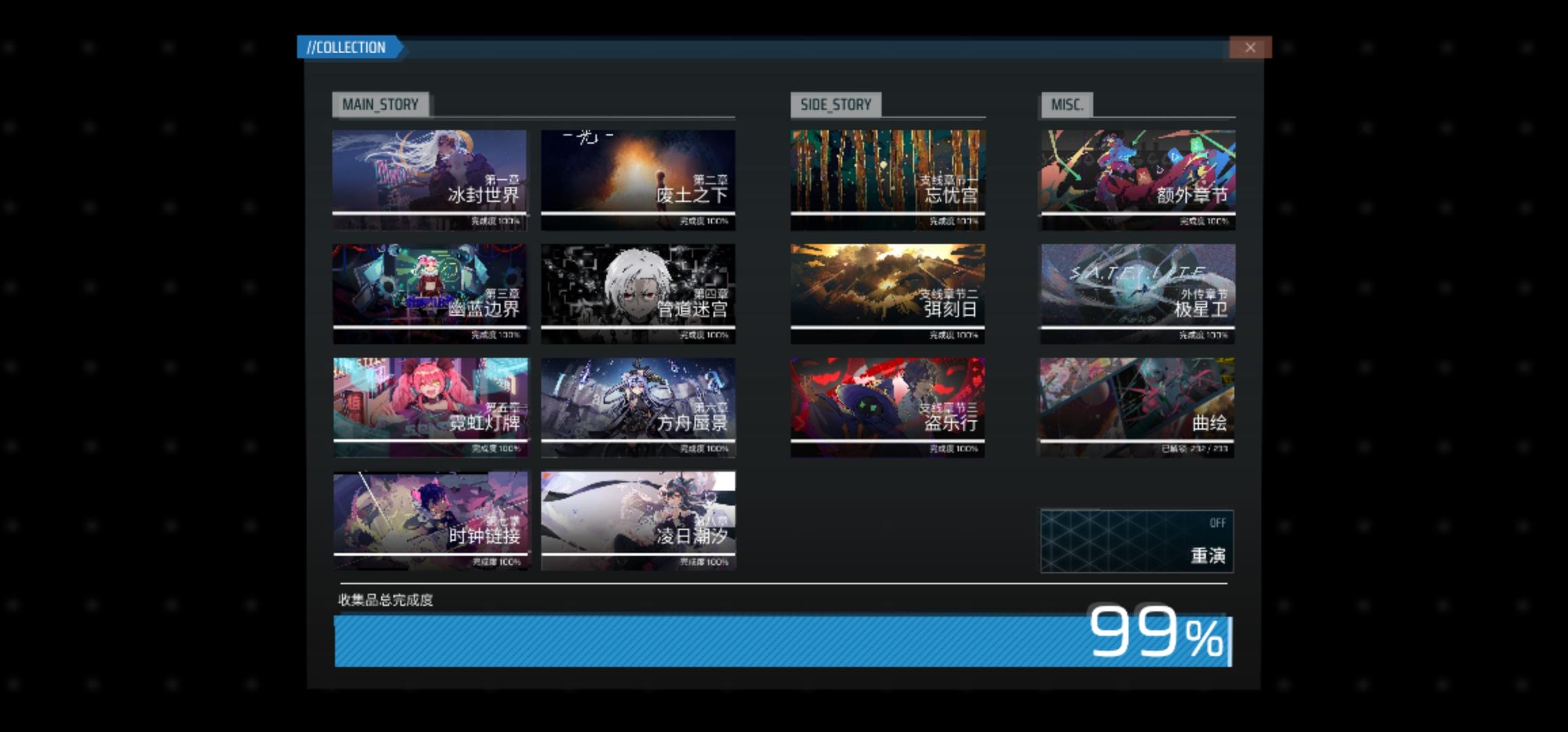This screenshot has height=732, width=1568.
Task: Select the 幽蓝边界 chapter three card
Action: [x=429, y=293]
